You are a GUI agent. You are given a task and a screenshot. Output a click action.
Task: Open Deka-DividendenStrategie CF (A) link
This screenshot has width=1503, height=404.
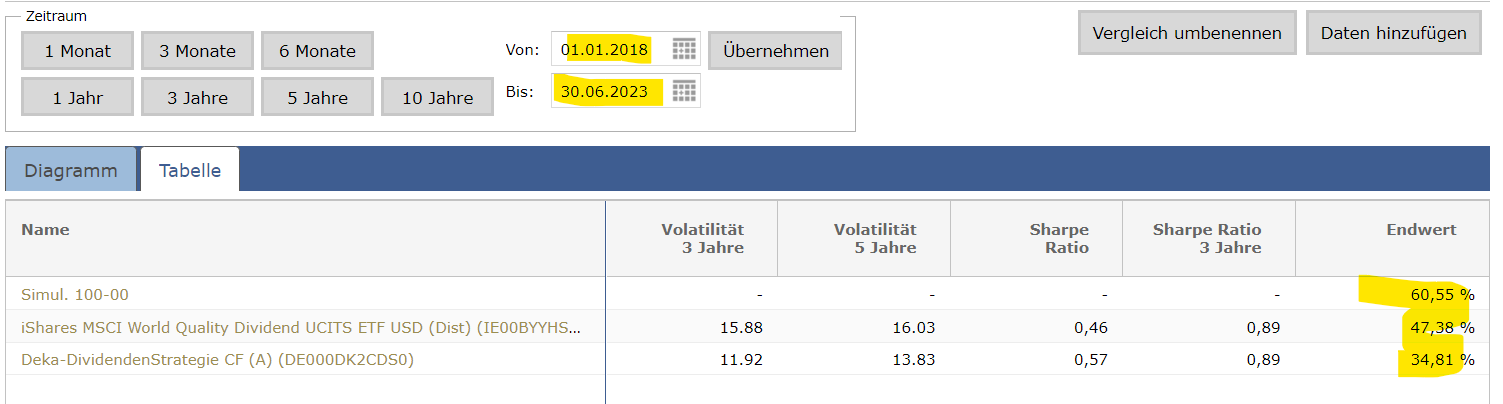(x=217, y=360)
